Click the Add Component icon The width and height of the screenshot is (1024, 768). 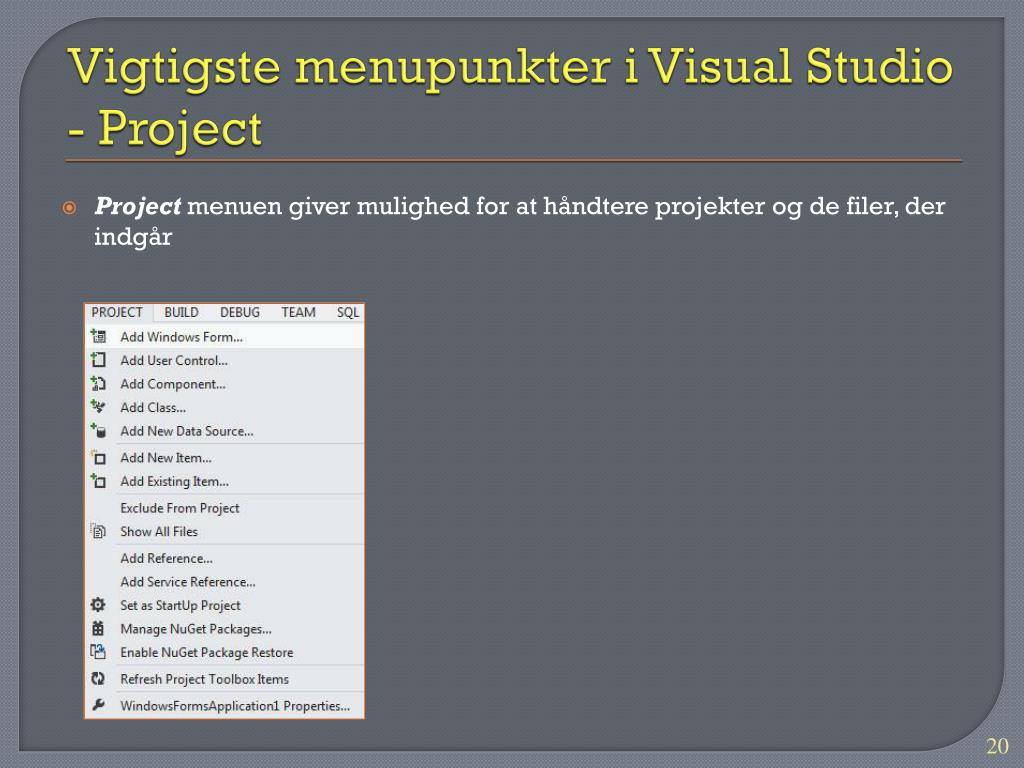(98, 383)
